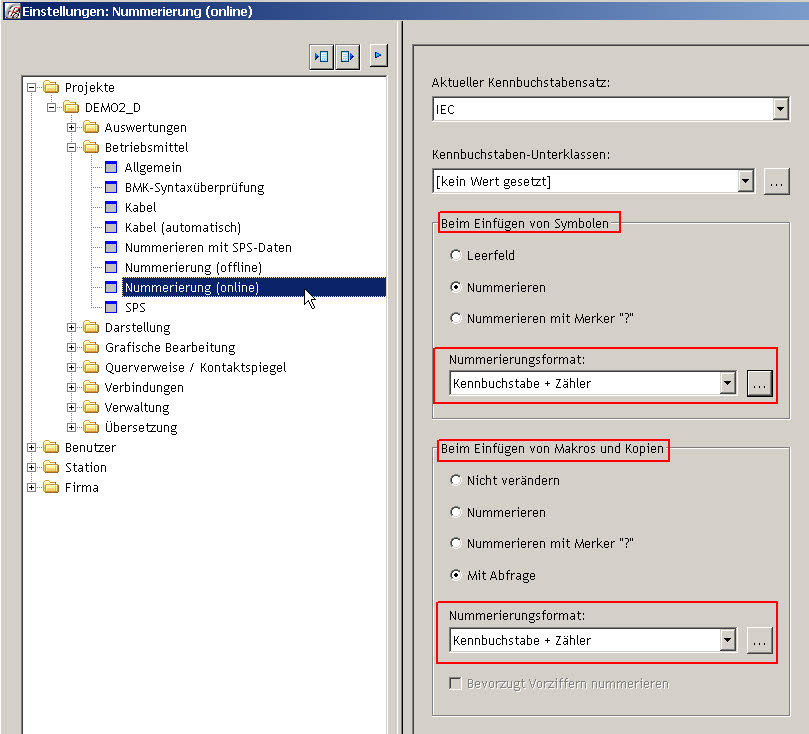809x734 pixels.
Task: Click the Projekte folder icon
Action: point(51,87)
